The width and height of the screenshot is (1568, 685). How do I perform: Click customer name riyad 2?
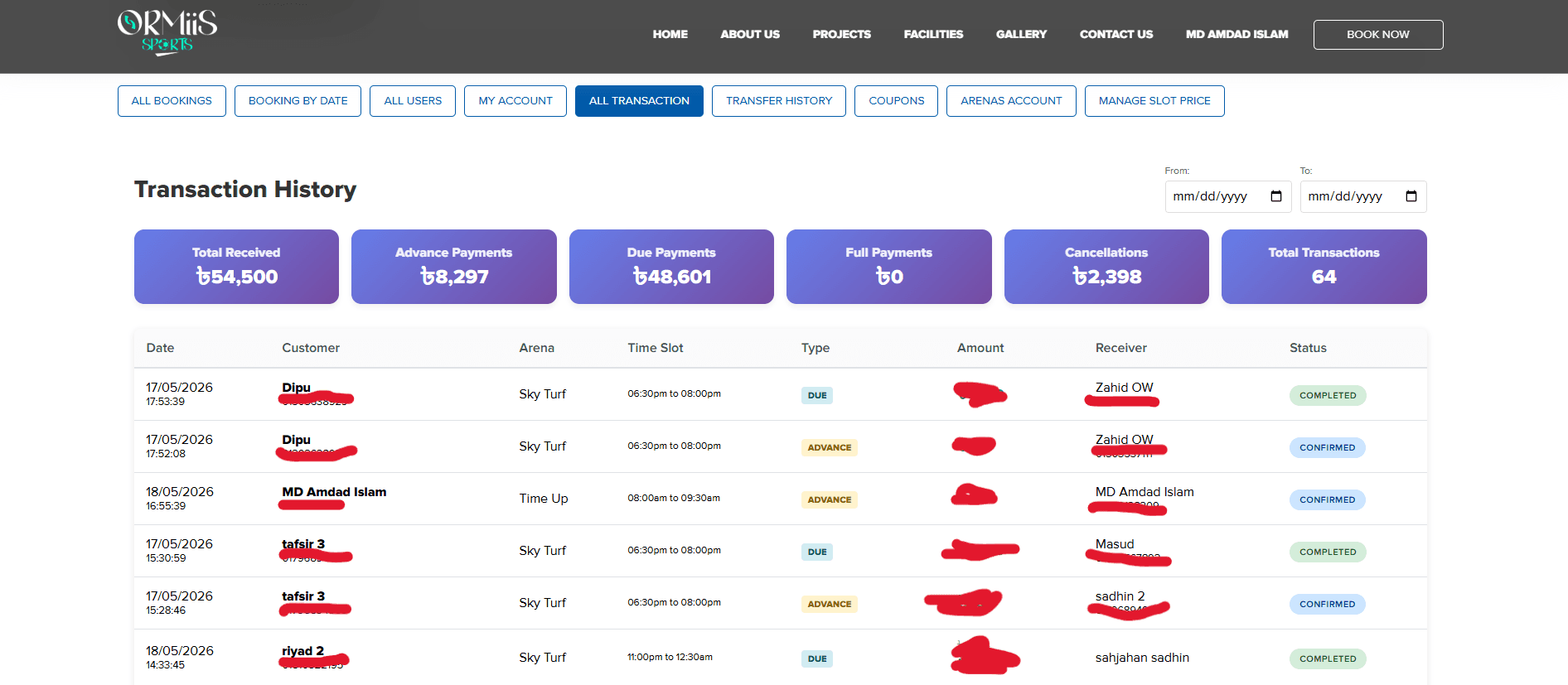tap(302, 651)
